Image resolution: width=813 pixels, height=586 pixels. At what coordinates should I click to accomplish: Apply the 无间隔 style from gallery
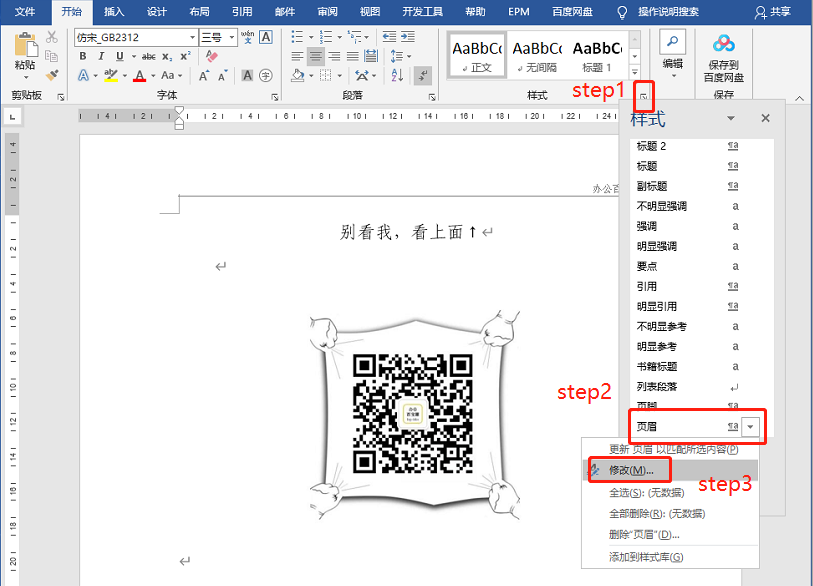pyautogui.click(x=537, y=55)
